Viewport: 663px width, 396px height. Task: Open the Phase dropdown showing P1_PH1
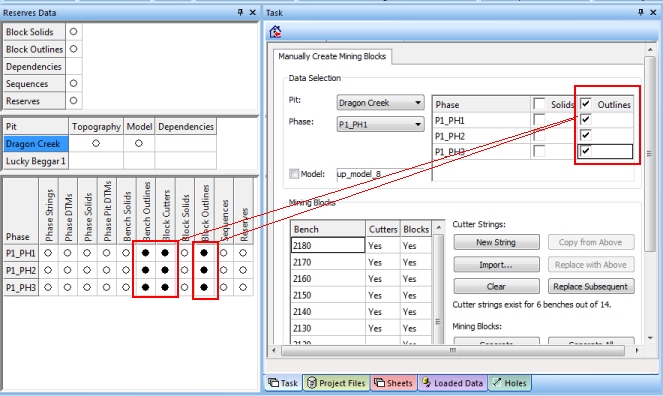[381, 124]
